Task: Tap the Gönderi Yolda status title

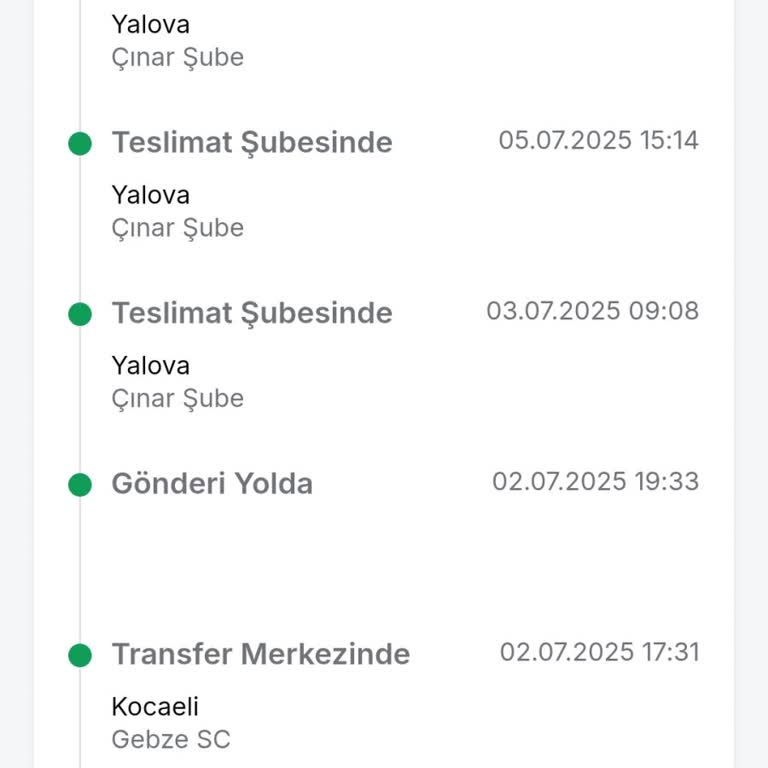Action: point(212,485)
